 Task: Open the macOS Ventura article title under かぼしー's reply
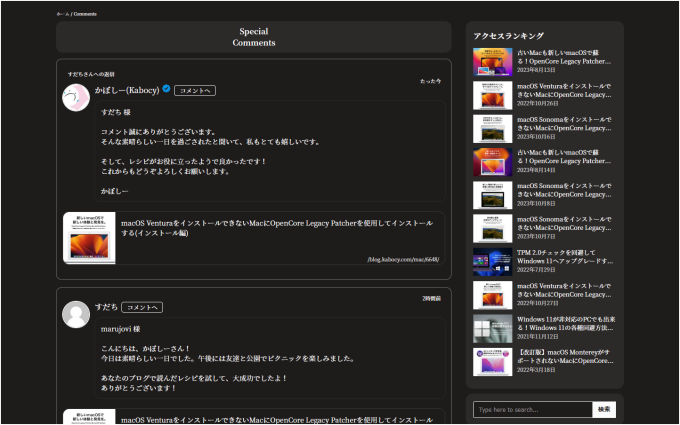(x=277, y=228)
